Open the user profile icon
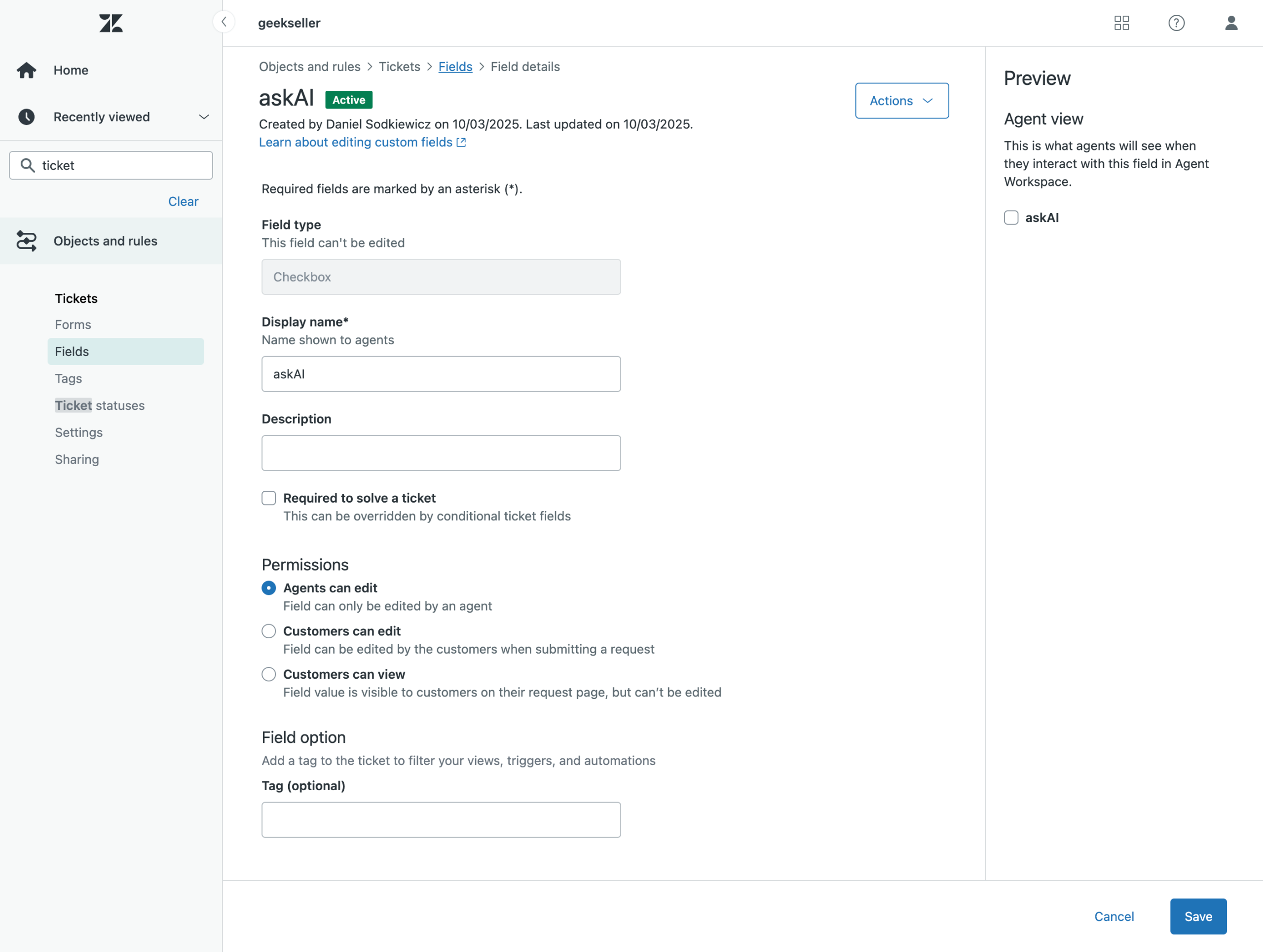 1231,23
